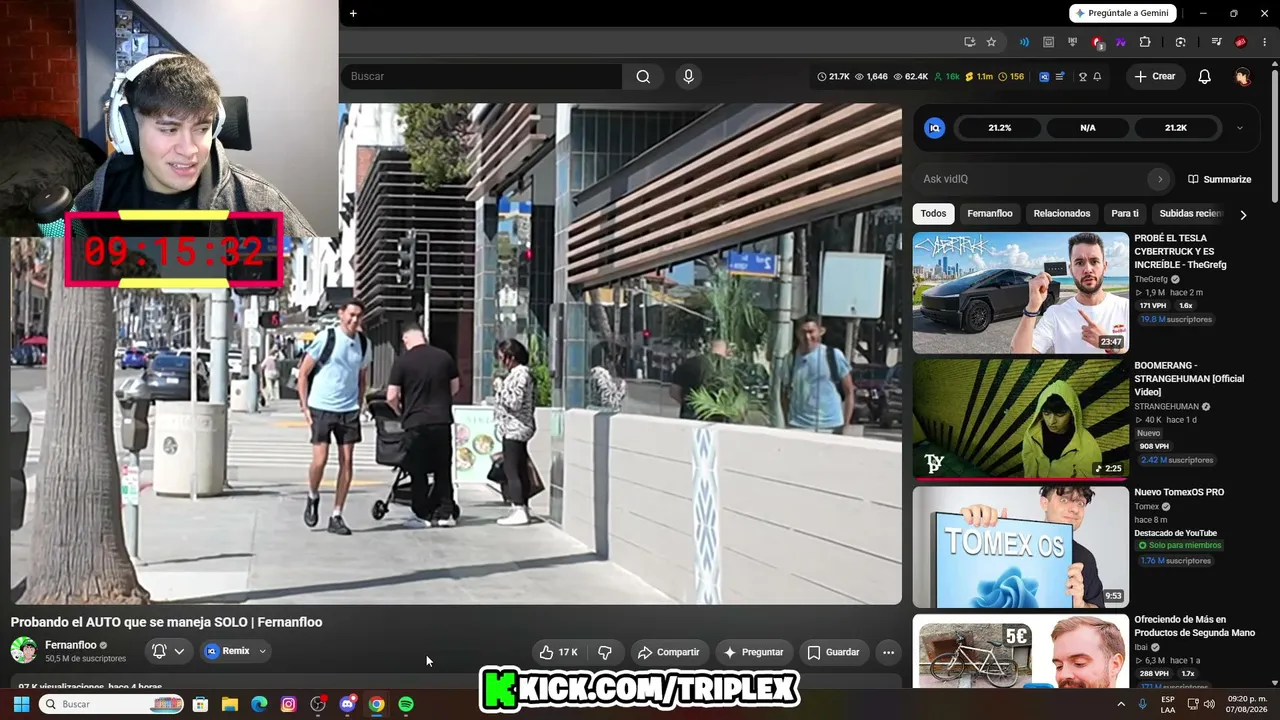
Task: Click the vidIQ list icon in stats bar
Action: [1060, 76]
